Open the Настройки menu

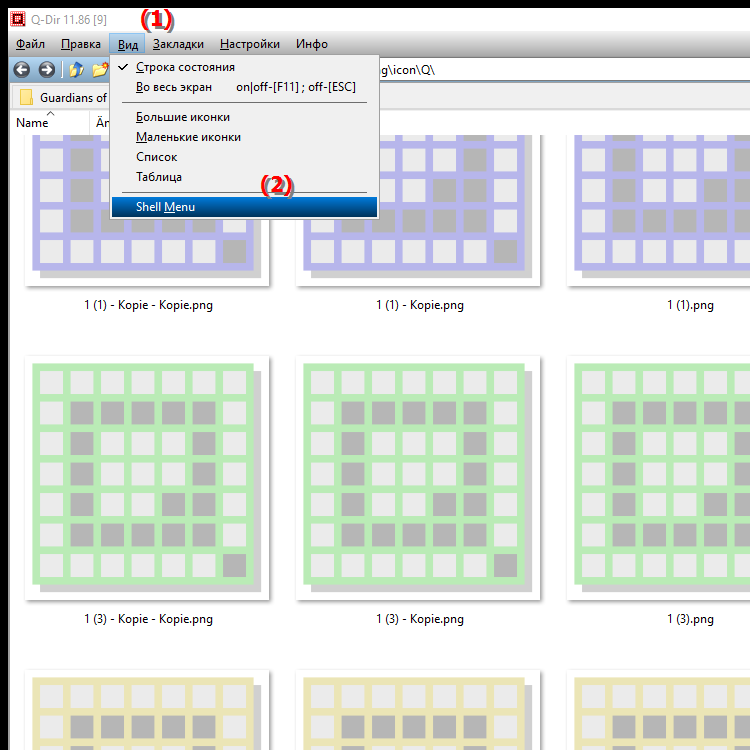(250, 44)
